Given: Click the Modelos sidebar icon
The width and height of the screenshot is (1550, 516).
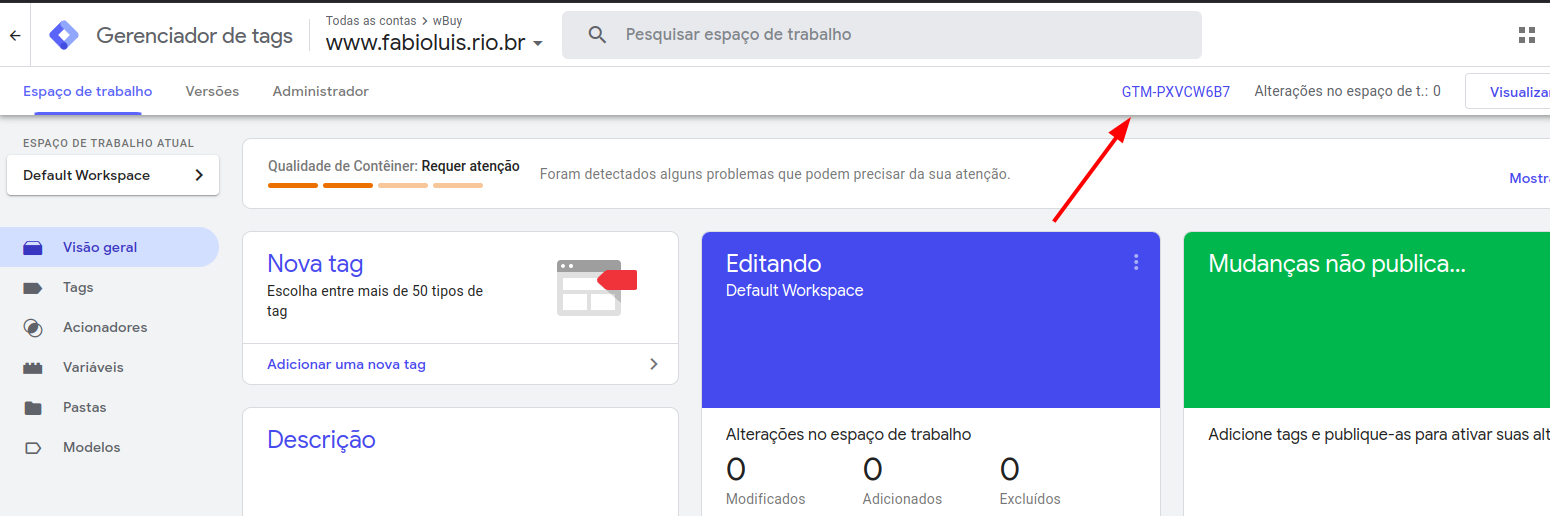Looking at the screenshot, I should coord(33,448).
